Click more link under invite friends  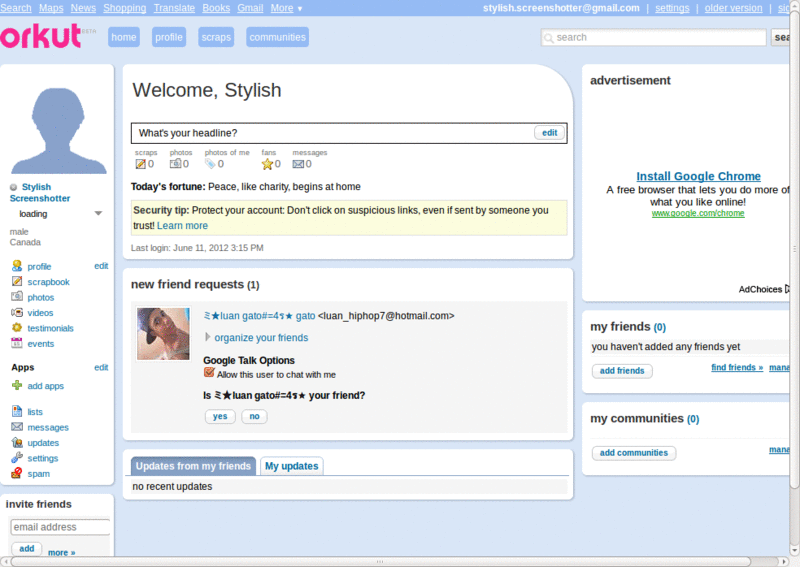pyautogui.click(x=61, y=552)
